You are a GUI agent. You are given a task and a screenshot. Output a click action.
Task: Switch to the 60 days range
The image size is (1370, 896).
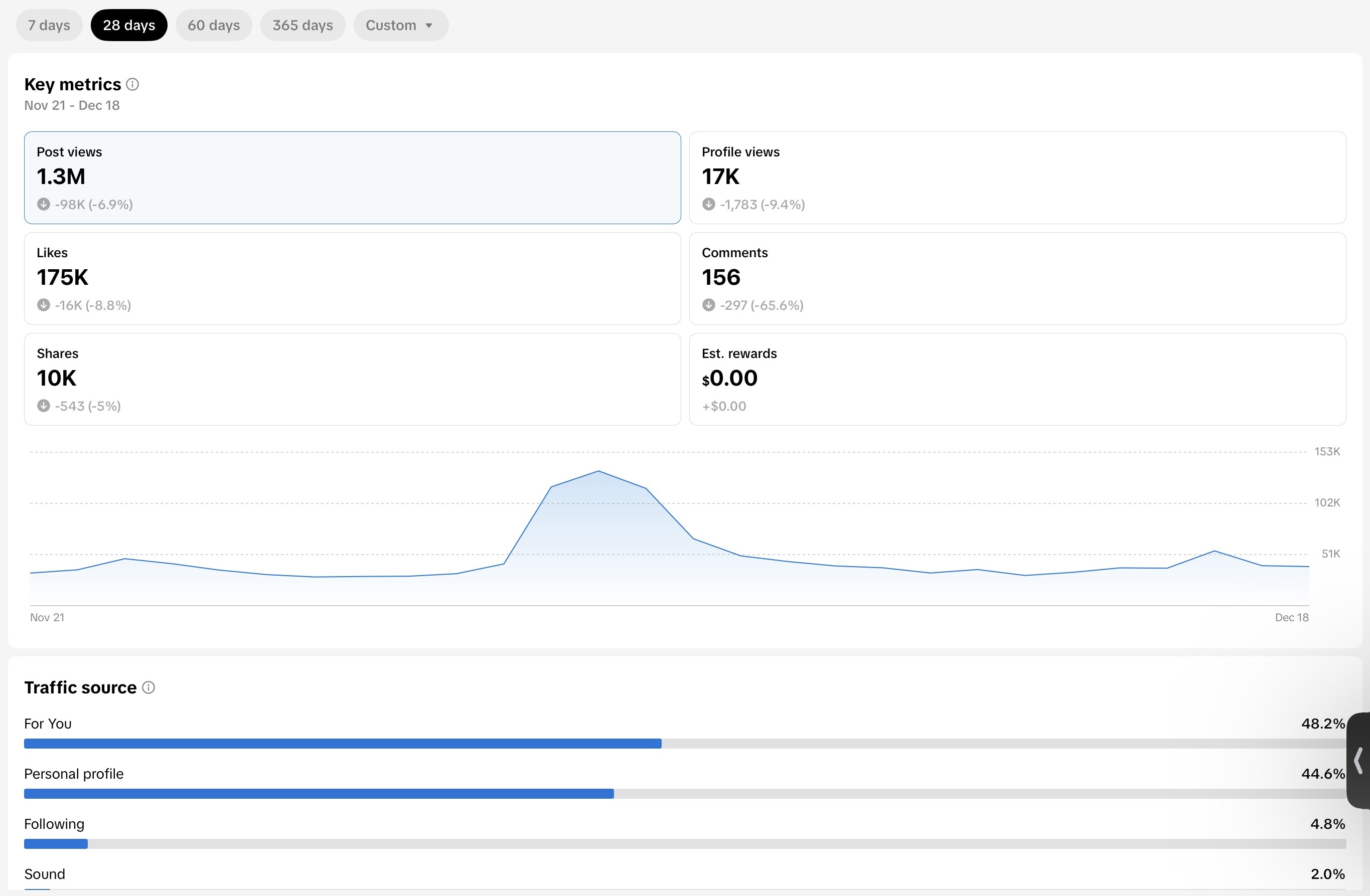click(214, 25)
